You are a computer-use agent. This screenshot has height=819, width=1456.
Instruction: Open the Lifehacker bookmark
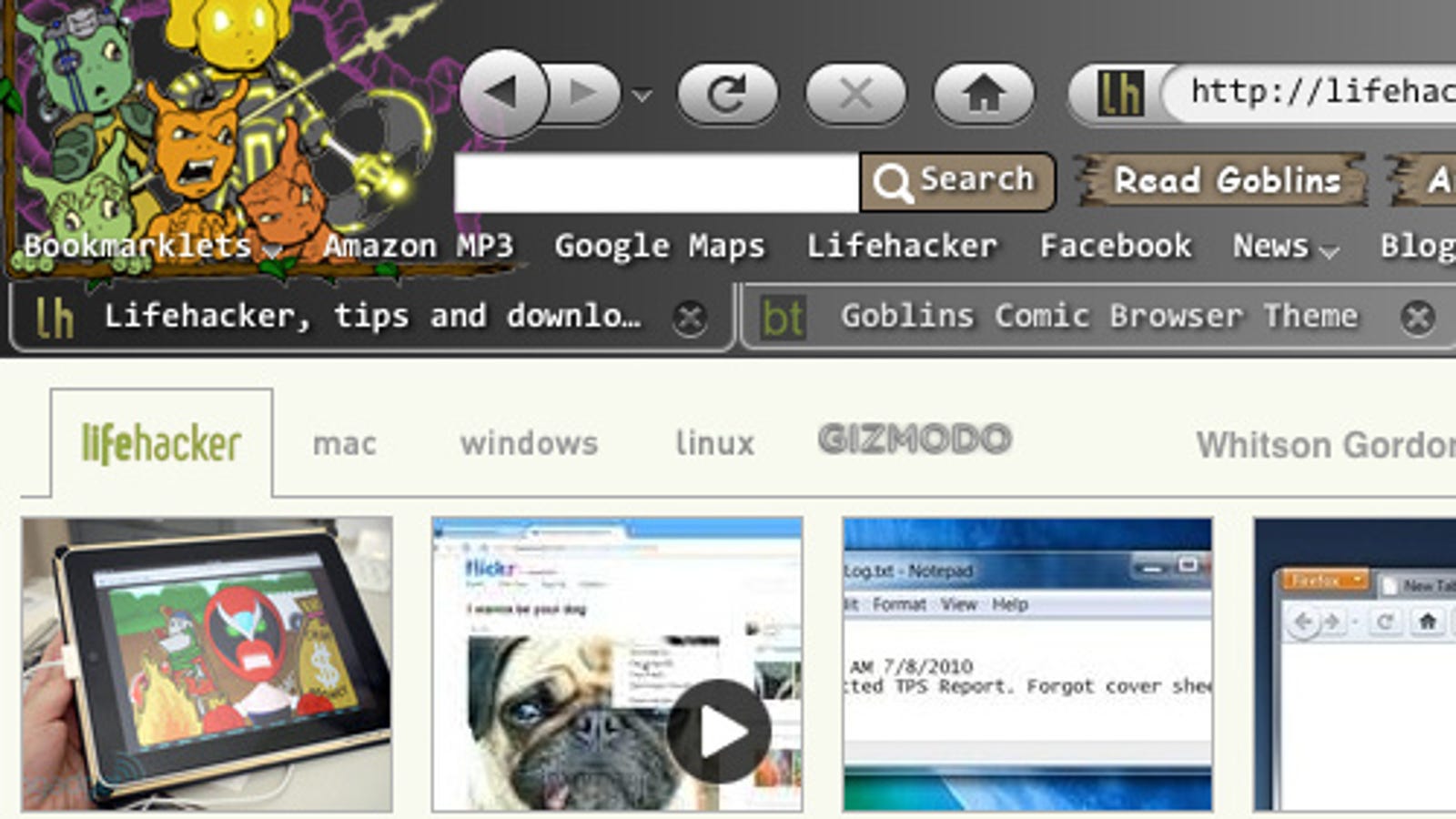[x=902, y=247]
